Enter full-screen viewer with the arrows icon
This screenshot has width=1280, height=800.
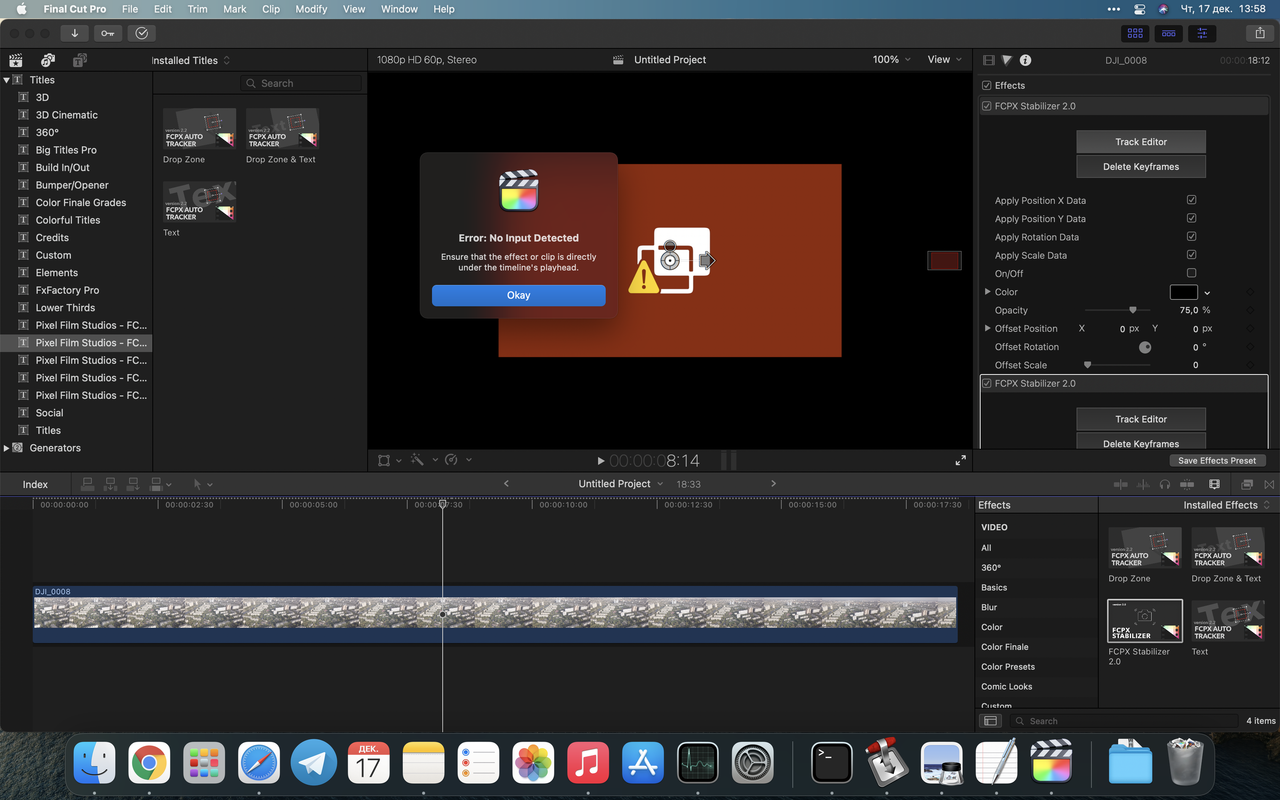[960, 460]
